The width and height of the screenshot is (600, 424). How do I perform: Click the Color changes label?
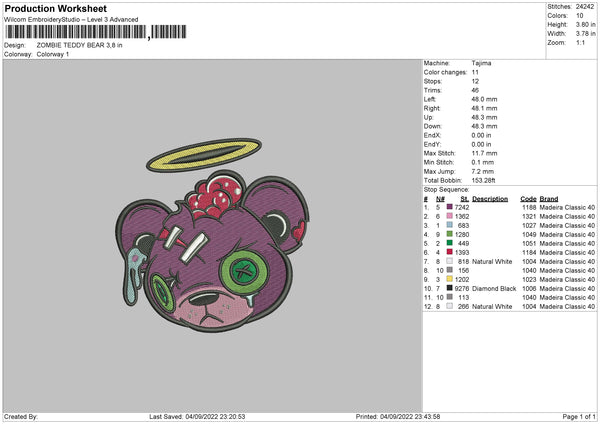point(445,72)
